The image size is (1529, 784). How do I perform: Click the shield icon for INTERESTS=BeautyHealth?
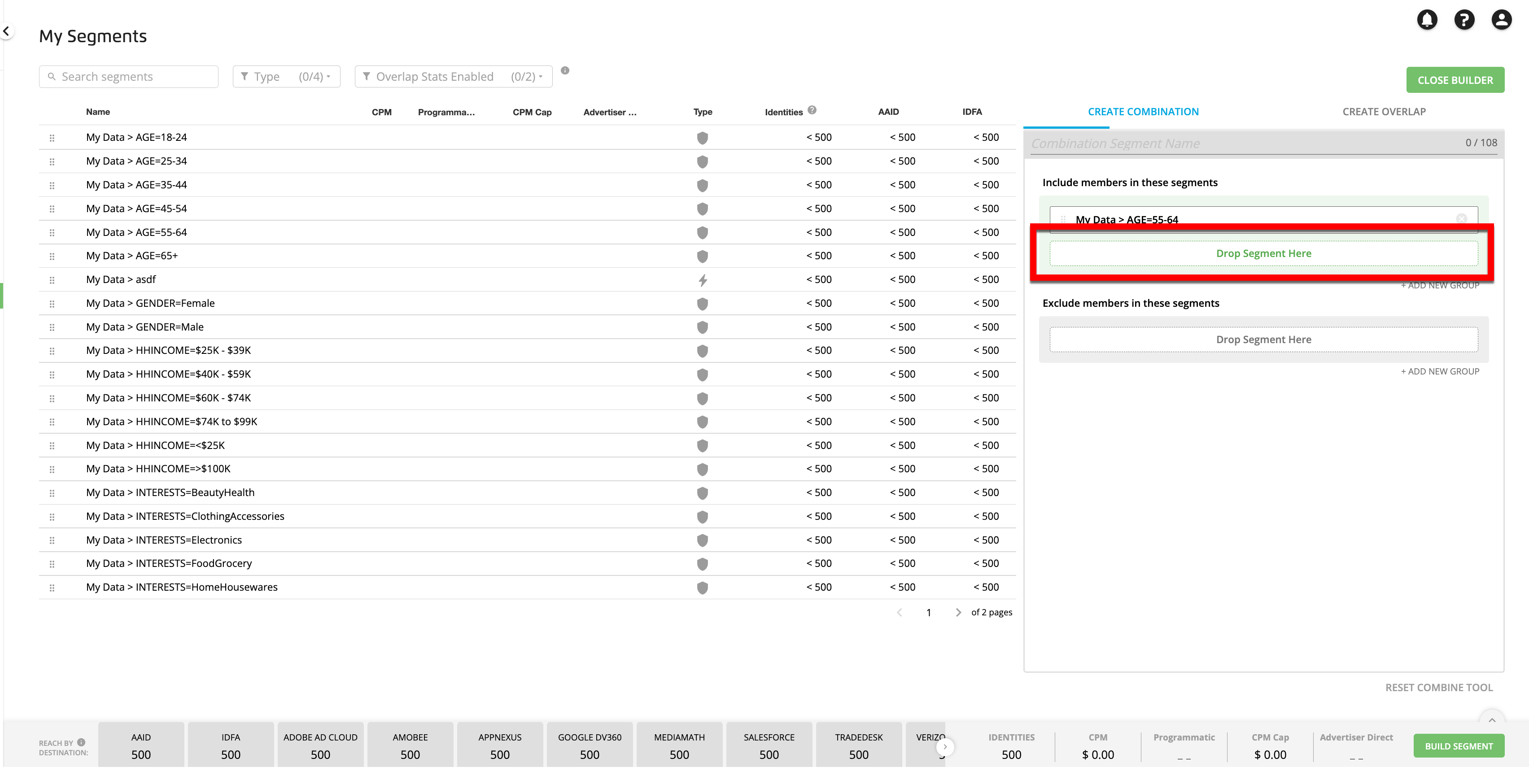(x=702, y=492)
